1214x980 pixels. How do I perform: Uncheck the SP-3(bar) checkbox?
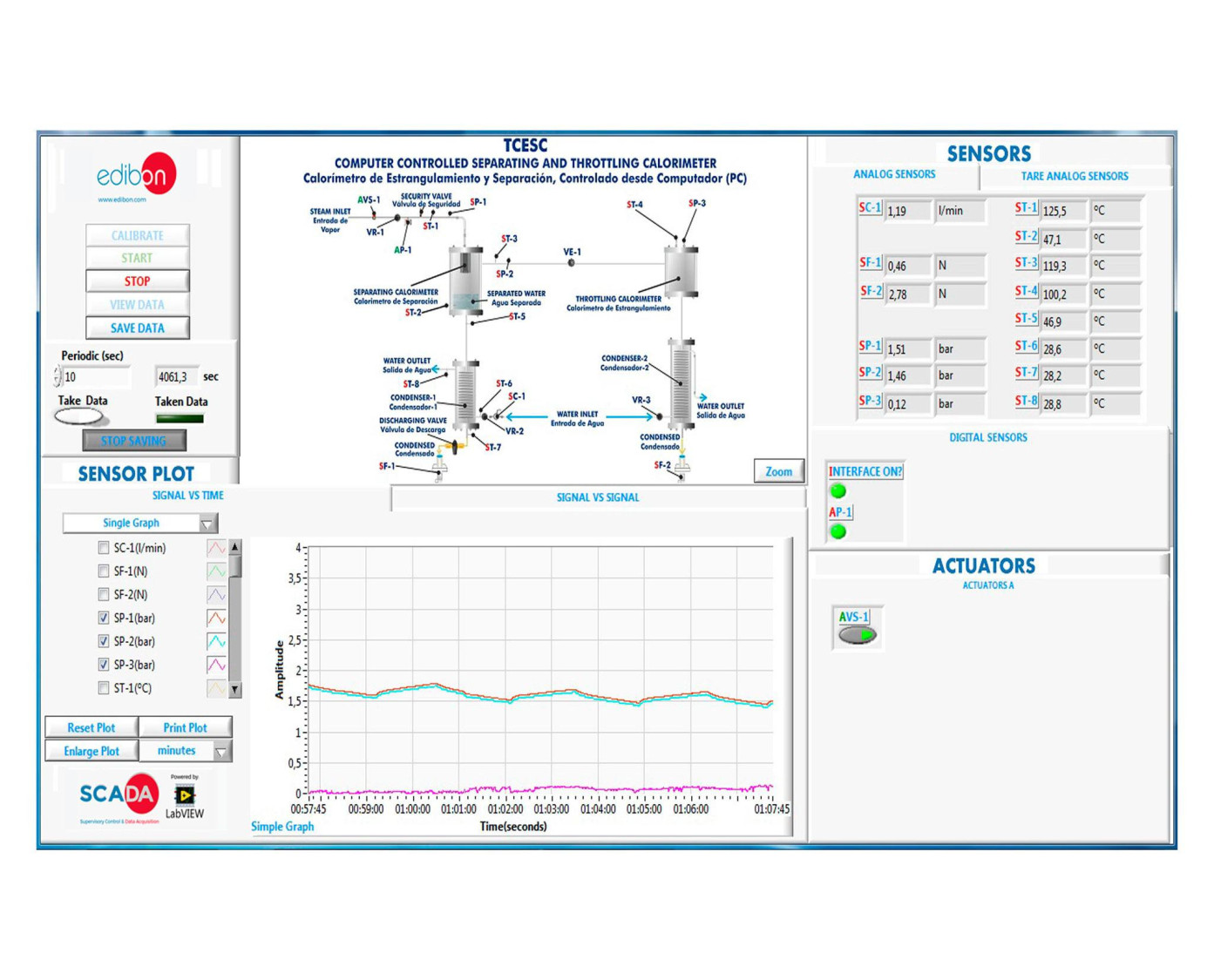click(104, 665)
